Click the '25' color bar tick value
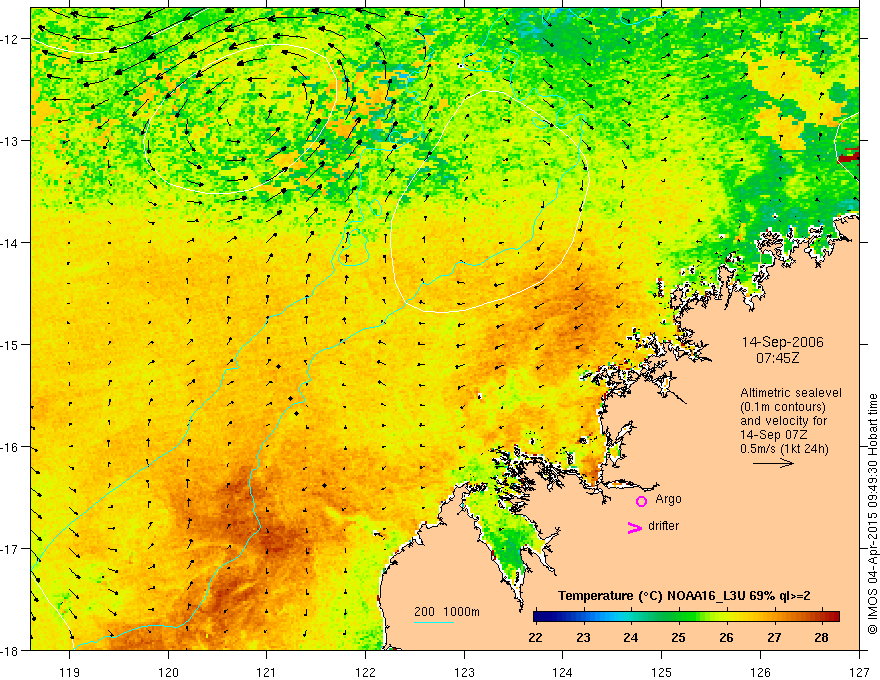Screen dimensions: 880x680 coord(679,637)
